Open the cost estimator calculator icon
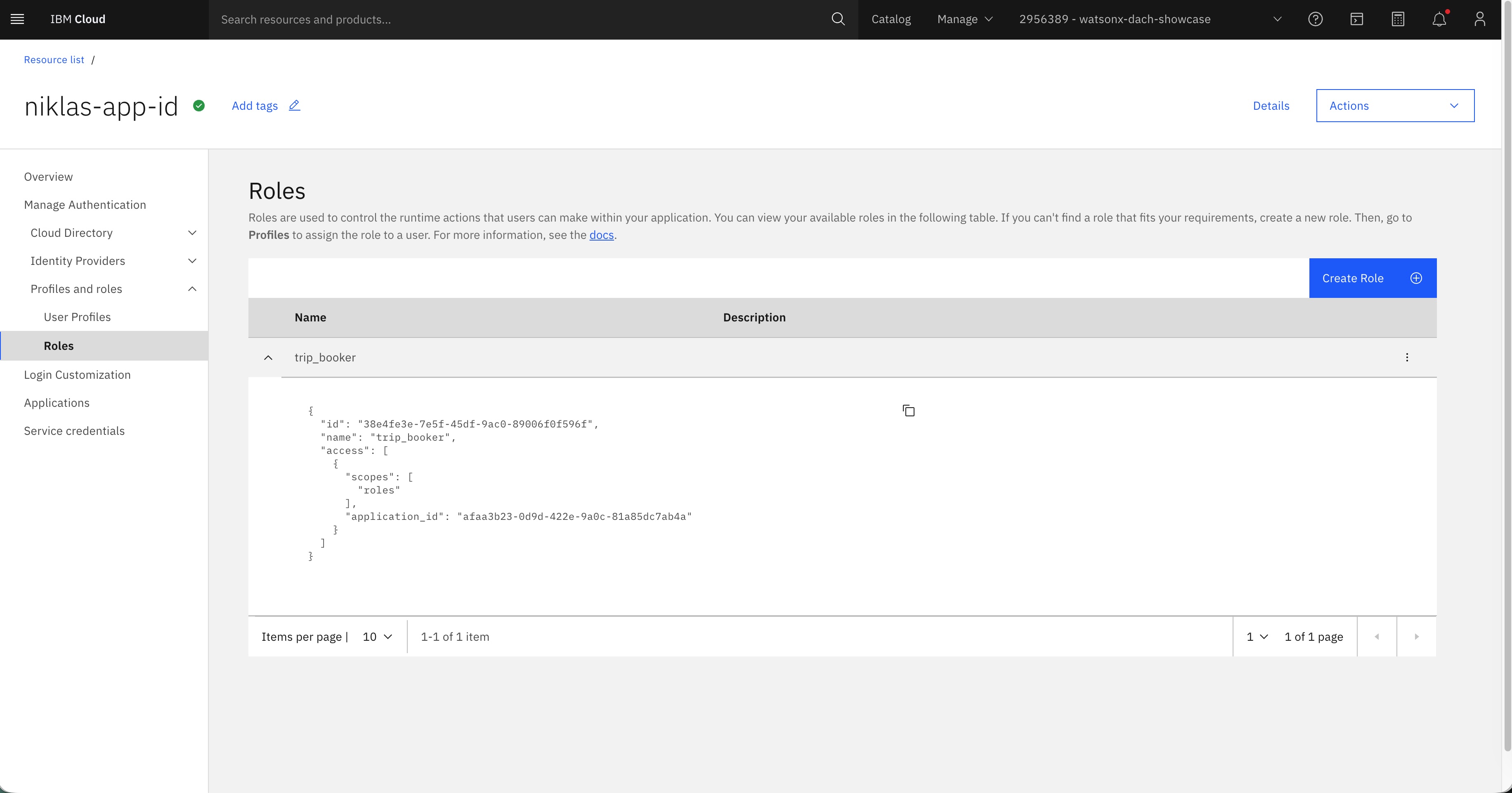This screenshot has width=1512, height=793. pyautogui.click(x=1398, y=19)
